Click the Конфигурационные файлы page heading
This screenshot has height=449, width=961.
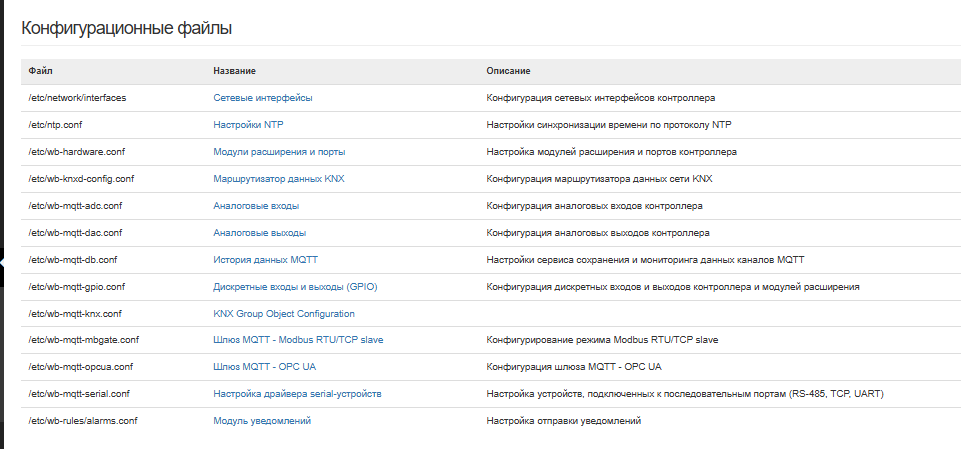126,29
